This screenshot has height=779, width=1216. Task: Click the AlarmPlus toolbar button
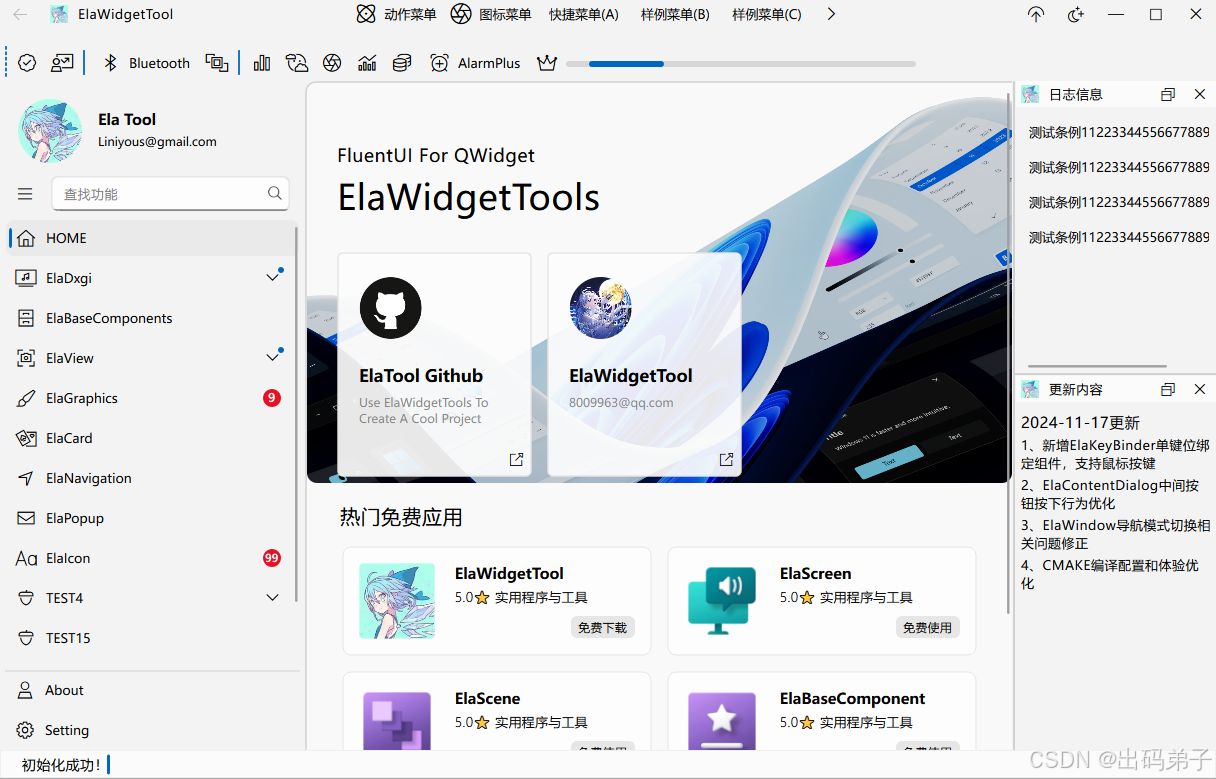pos(475,63)
